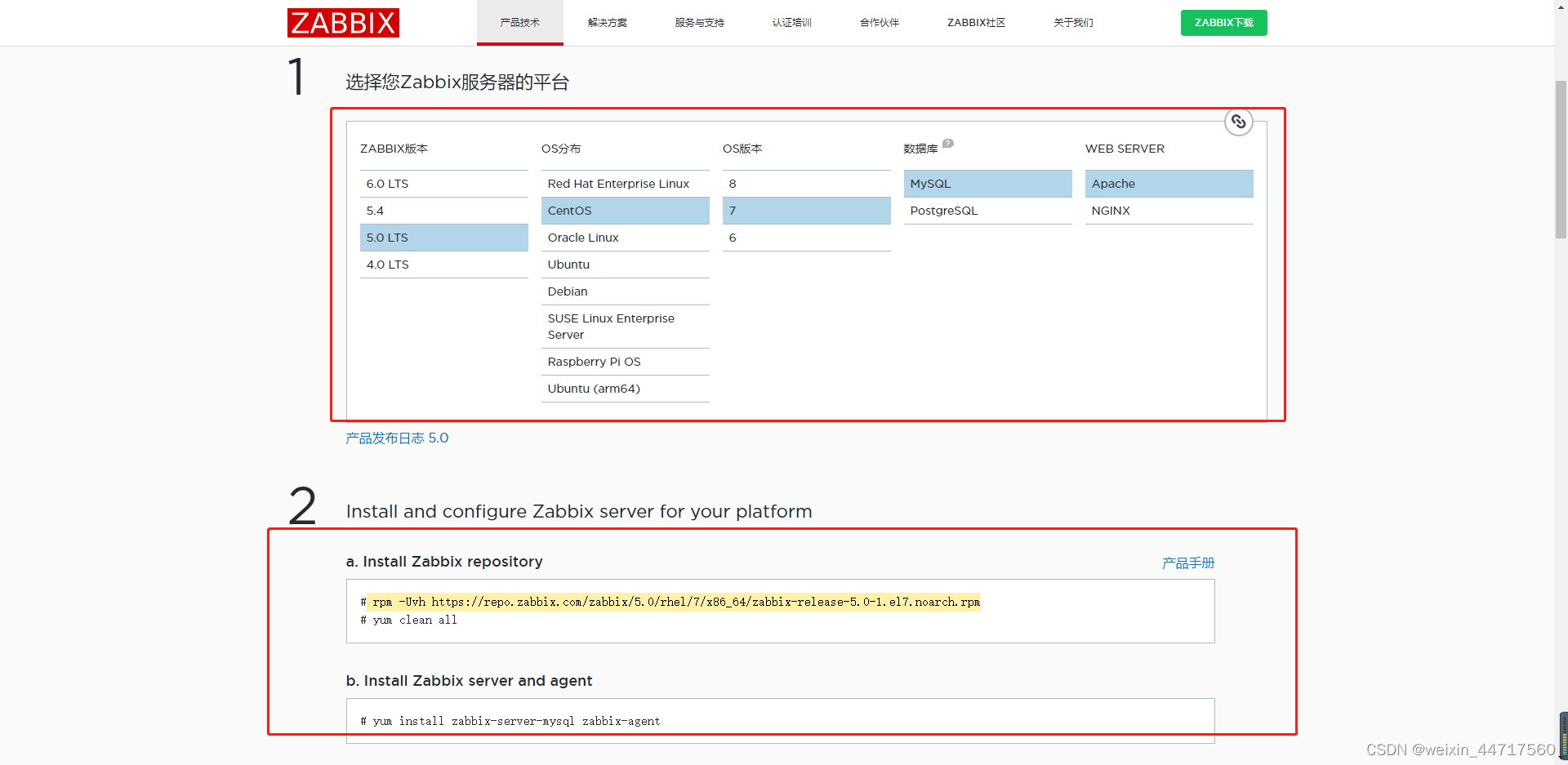Click the page vertical scrollbar thumb

1561,159
